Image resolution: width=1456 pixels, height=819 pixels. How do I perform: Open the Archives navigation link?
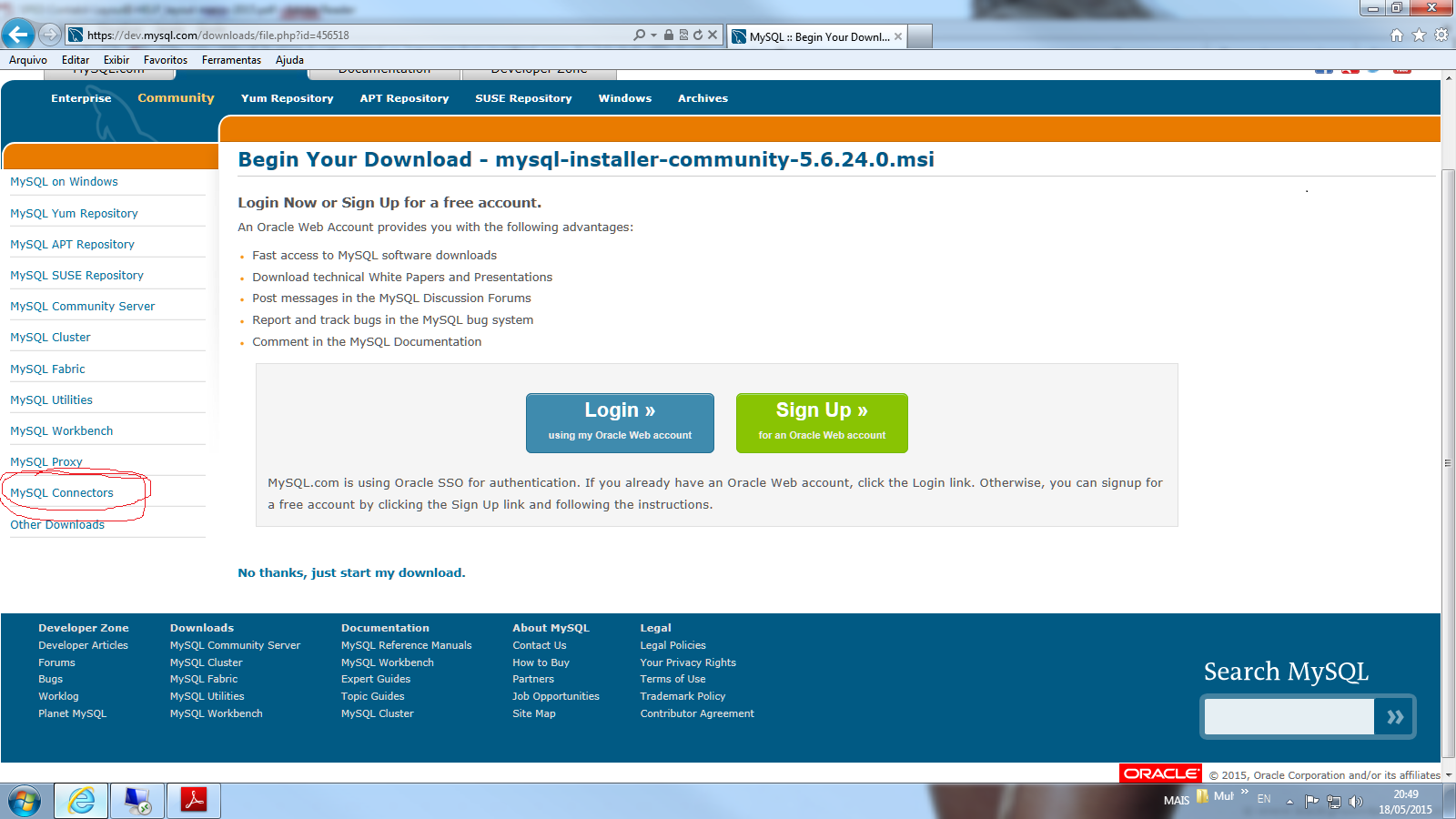[703, 98]
